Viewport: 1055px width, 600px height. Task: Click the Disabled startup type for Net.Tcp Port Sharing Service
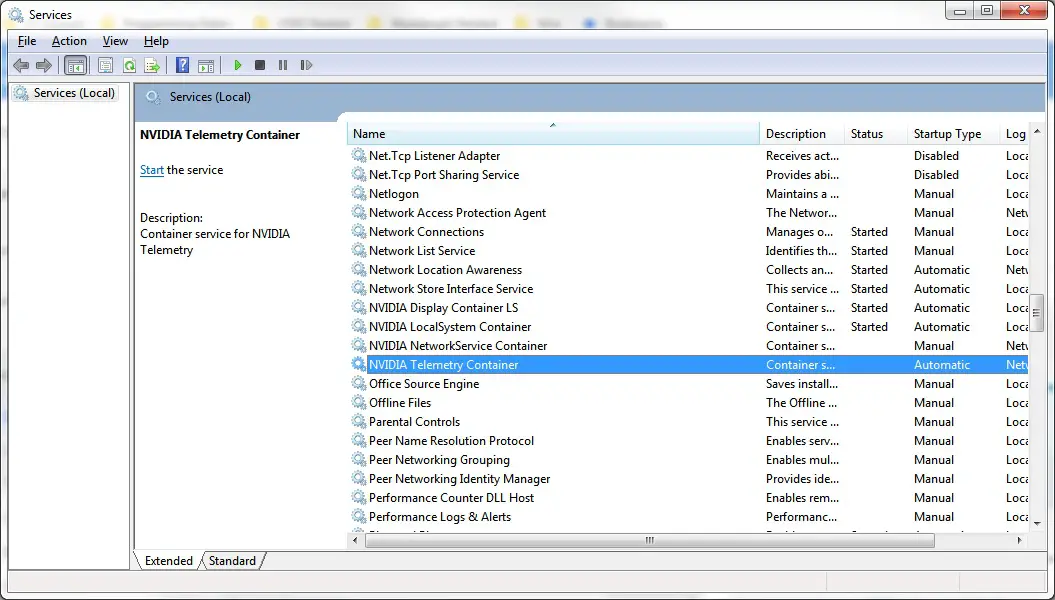[936, 174]
